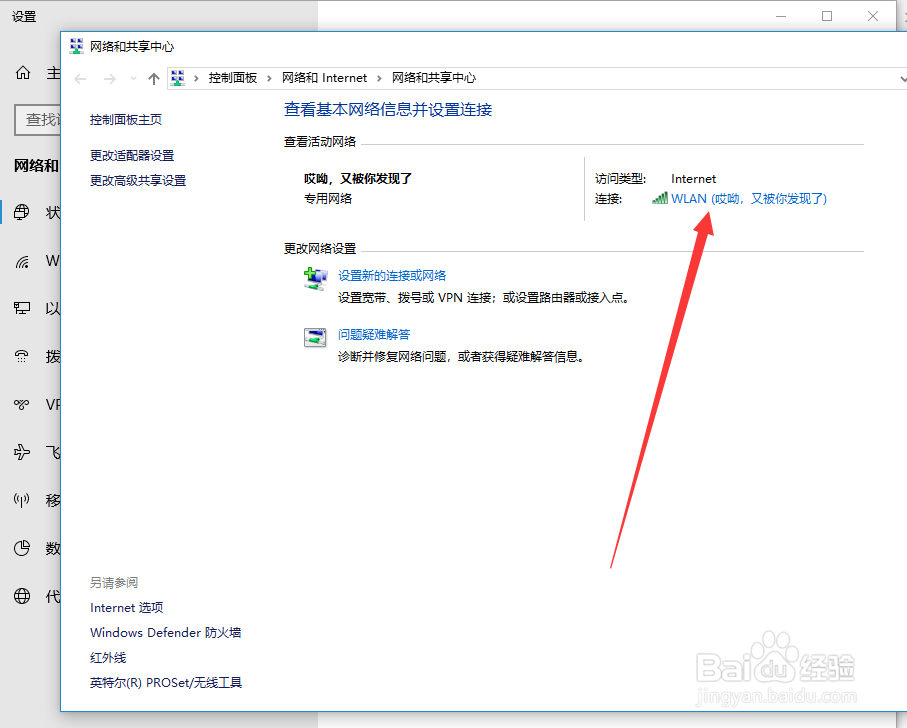This screenshot has height=728, width=907.
Task: Click the 代理 globe icon at sidebar bottom
Action: coord(21,596)
